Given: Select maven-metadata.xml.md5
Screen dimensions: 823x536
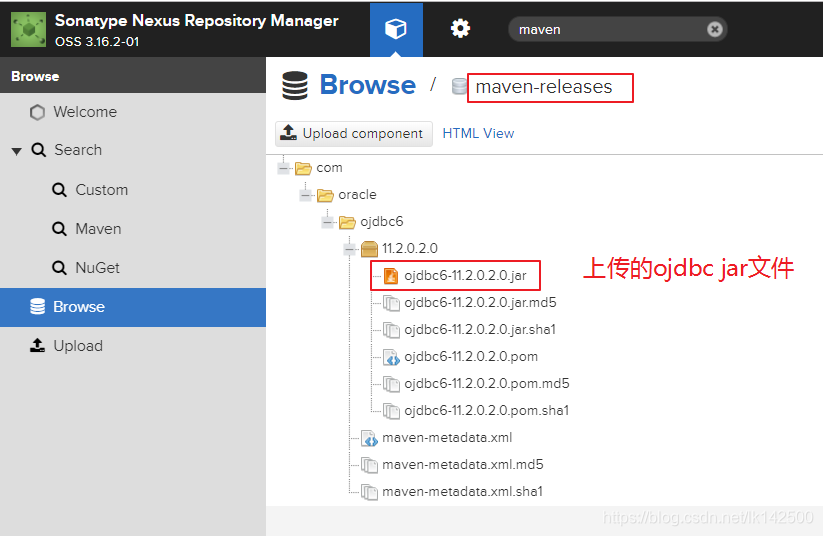Looking at the screenshot, I should click(463, 465).
